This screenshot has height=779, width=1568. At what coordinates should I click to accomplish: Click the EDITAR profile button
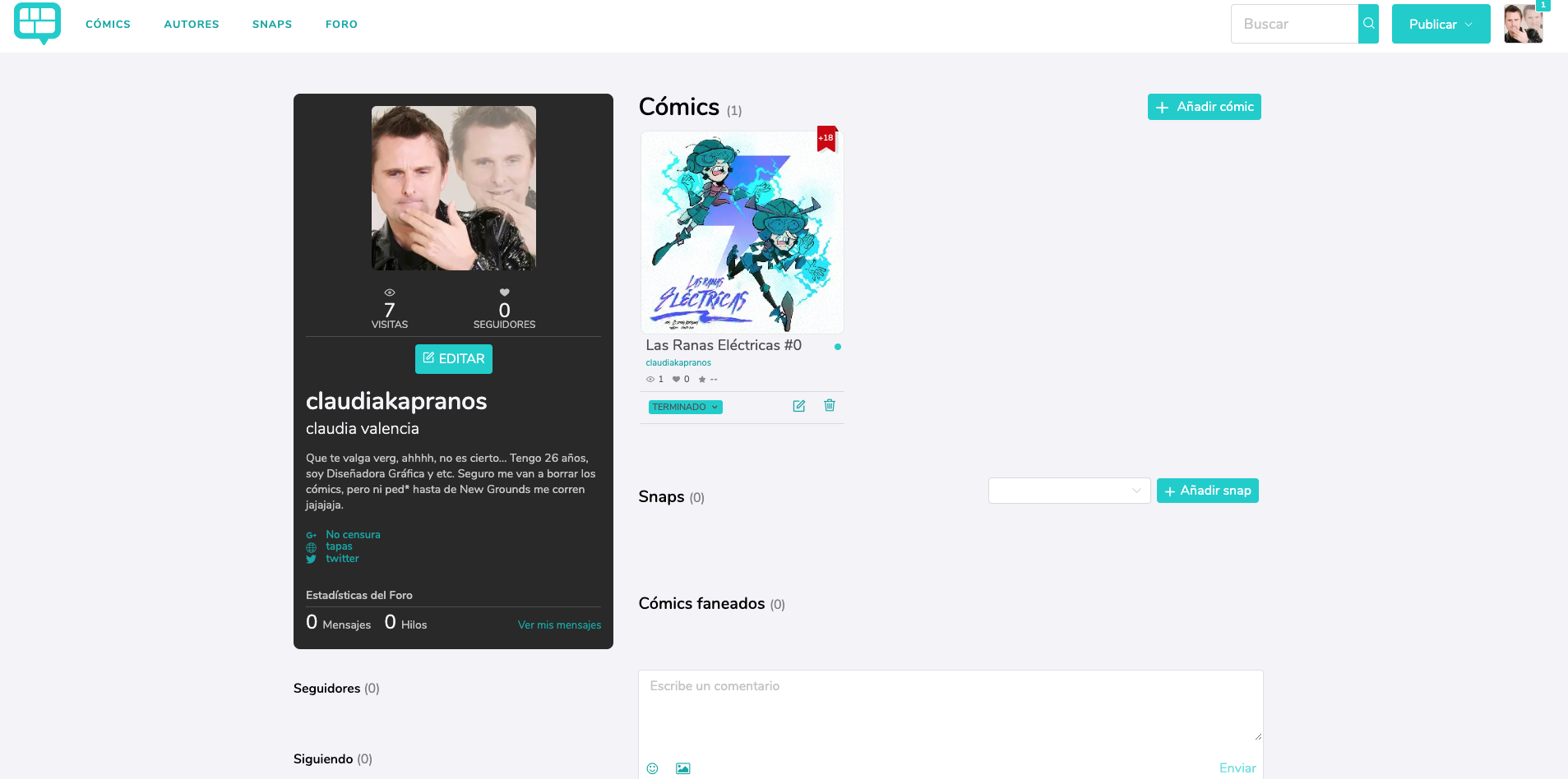(454, 359)
